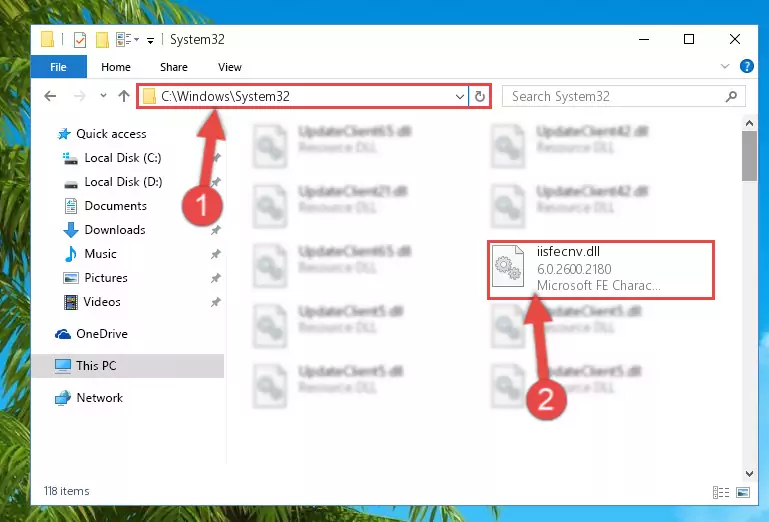Click the search magnifier icon
This screenshot has height=522, width=769.
pos(731,96)
